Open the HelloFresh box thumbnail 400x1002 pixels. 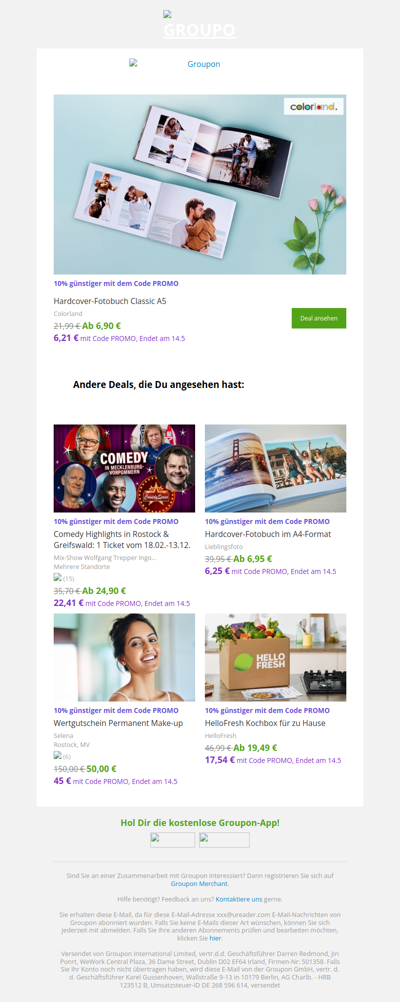[x=275, y=658]
